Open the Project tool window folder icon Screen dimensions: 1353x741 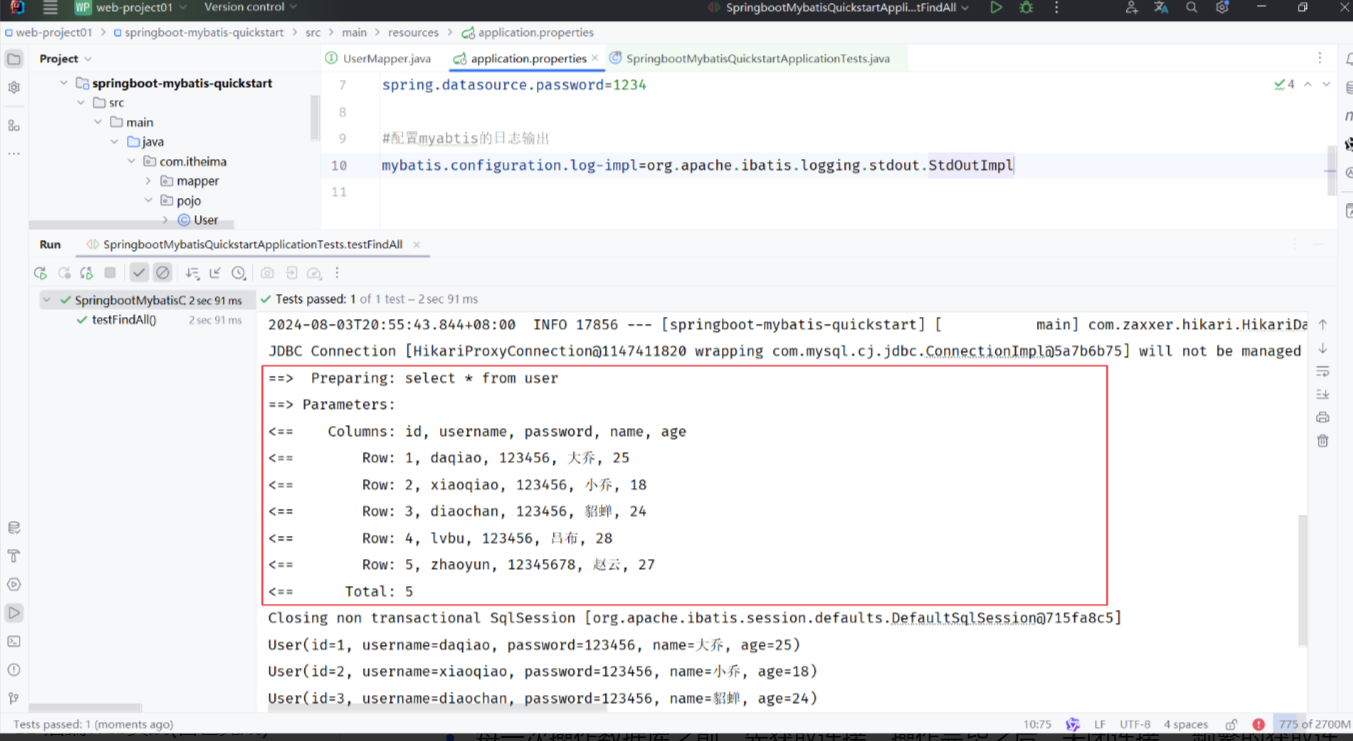14,59
